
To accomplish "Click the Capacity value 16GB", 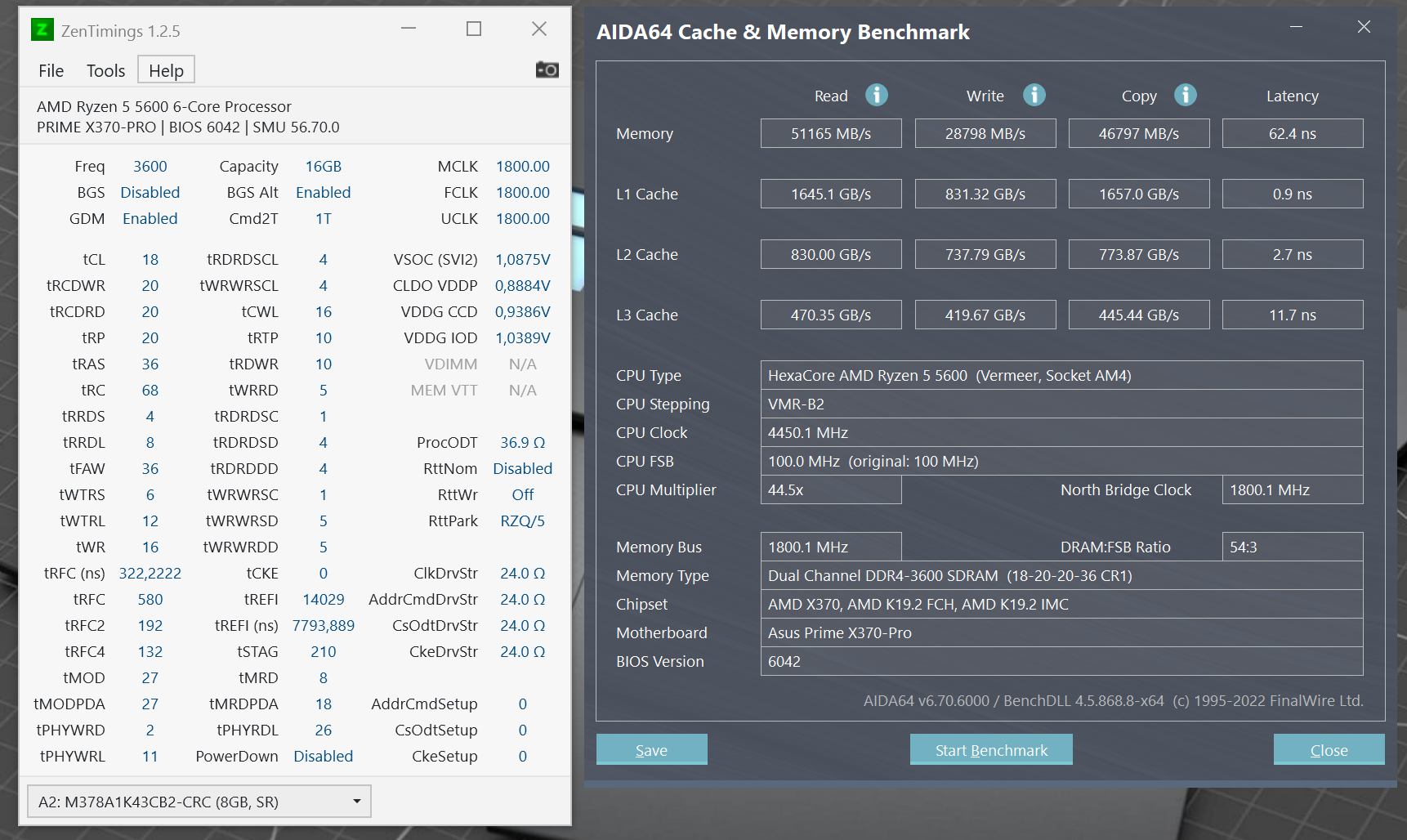I will 324,166.
